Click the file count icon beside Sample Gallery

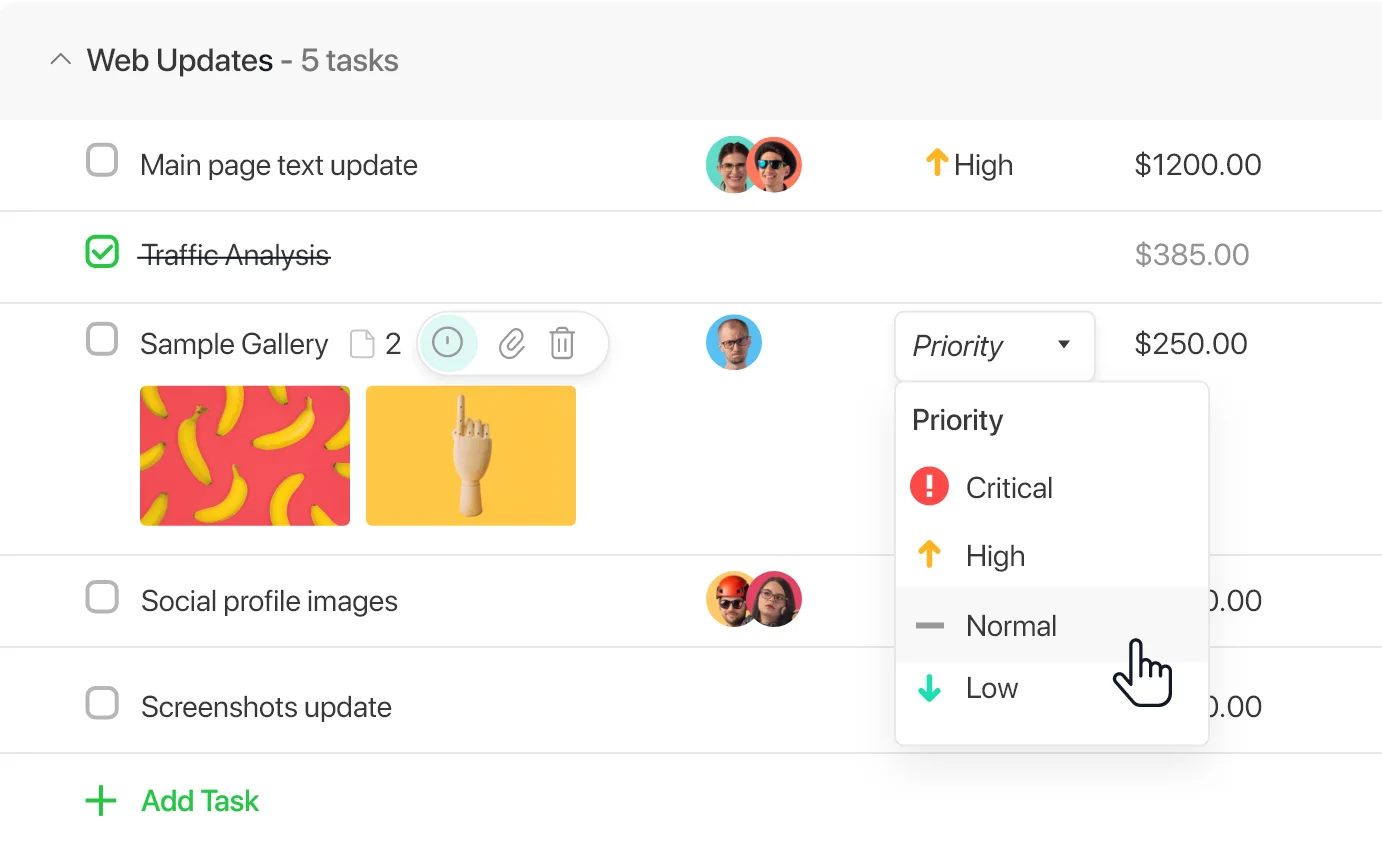(362, 345)
